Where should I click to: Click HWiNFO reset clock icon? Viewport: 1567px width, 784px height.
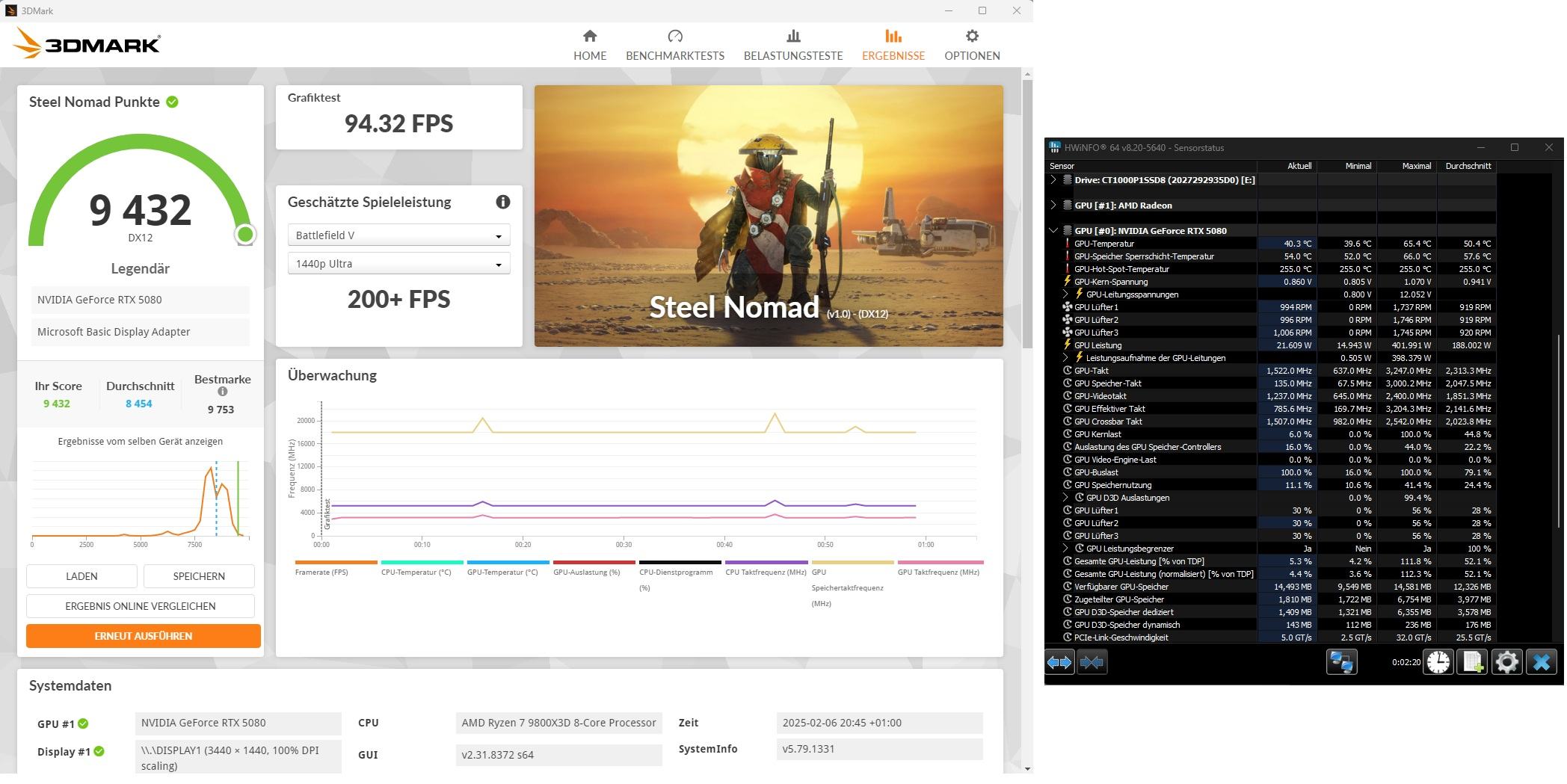1438,662
